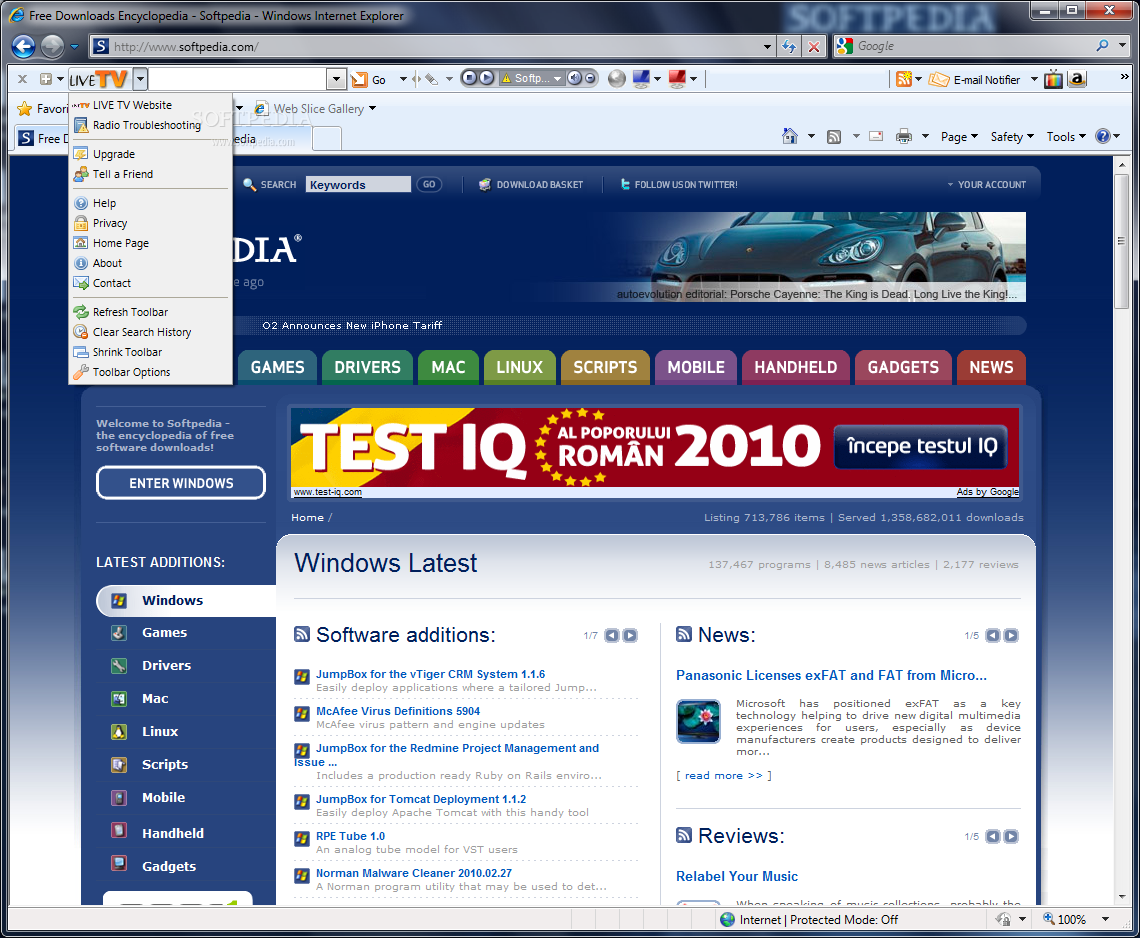Open the E-mail Notifier

point(975,79)
